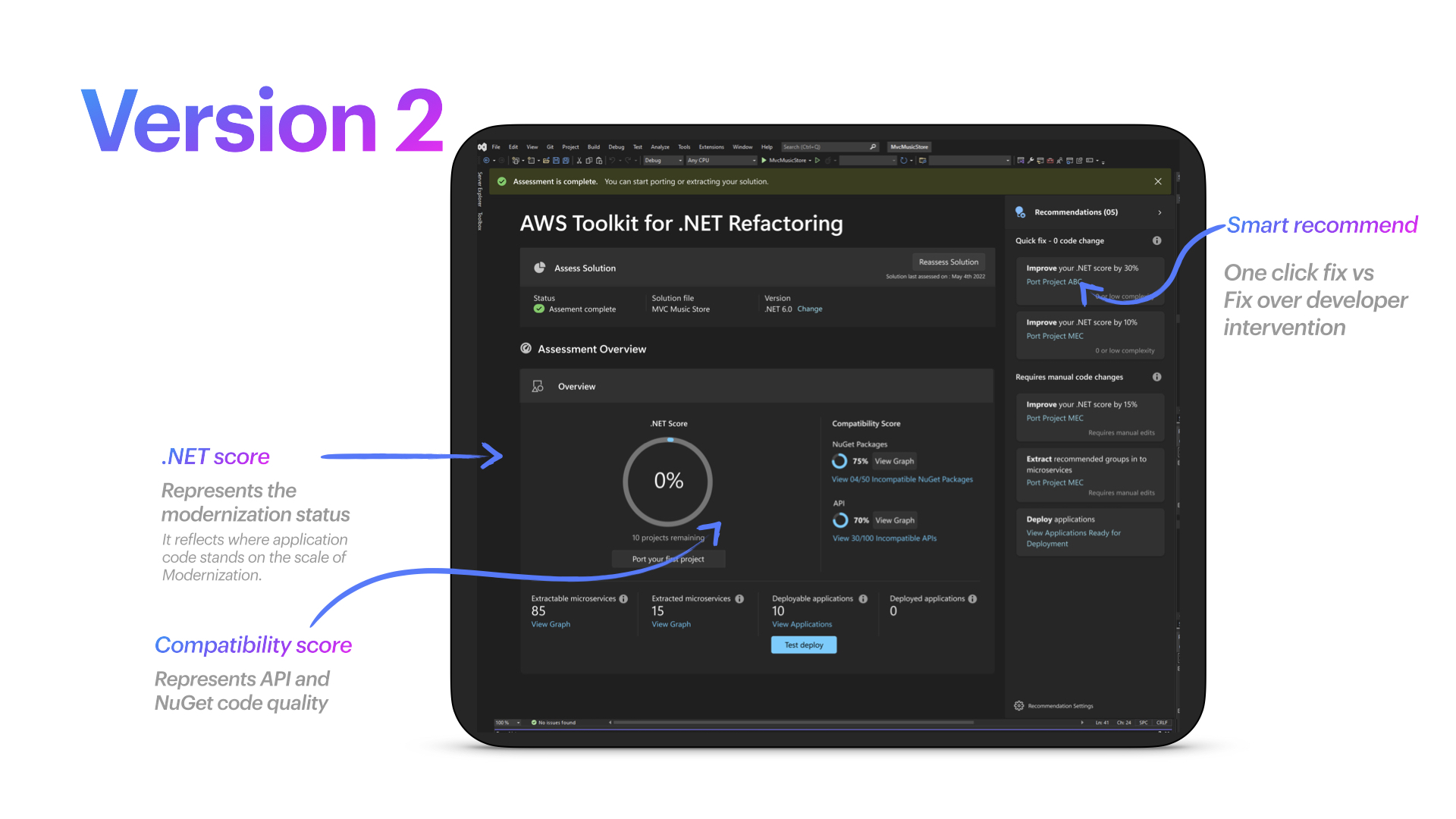Click Change link next to .NET 6.0

tap(809, 309)
